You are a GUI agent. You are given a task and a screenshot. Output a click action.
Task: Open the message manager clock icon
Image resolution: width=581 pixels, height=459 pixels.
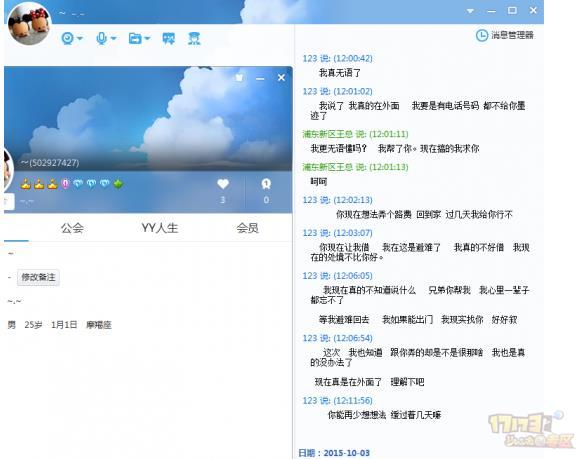coord(482,36)
